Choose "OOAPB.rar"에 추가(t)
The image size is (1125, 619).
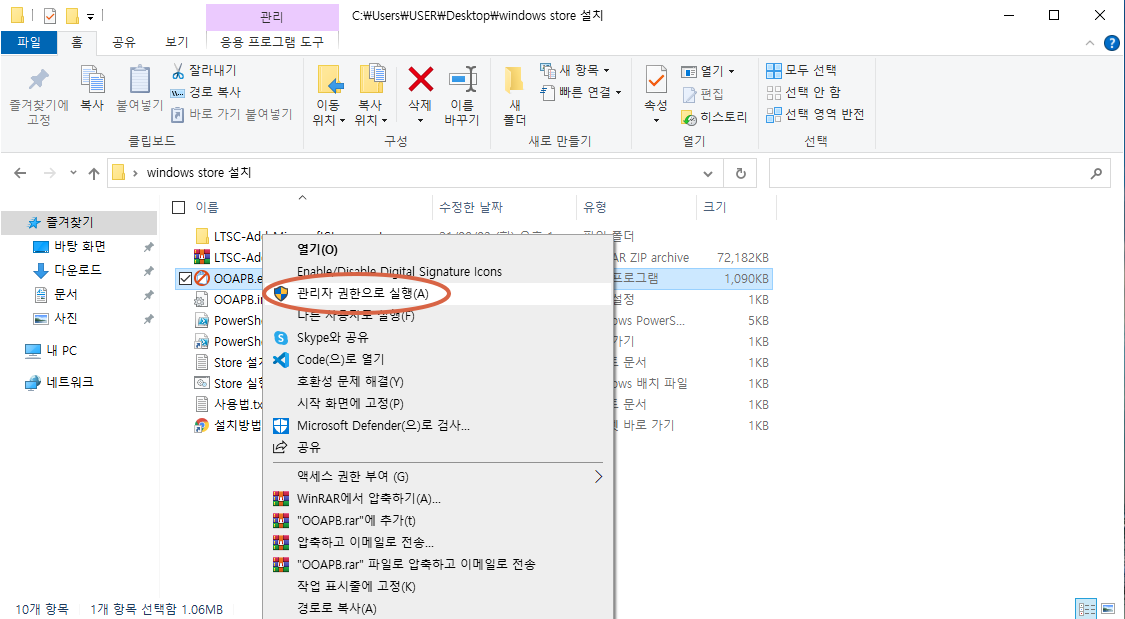pos(356,520)
